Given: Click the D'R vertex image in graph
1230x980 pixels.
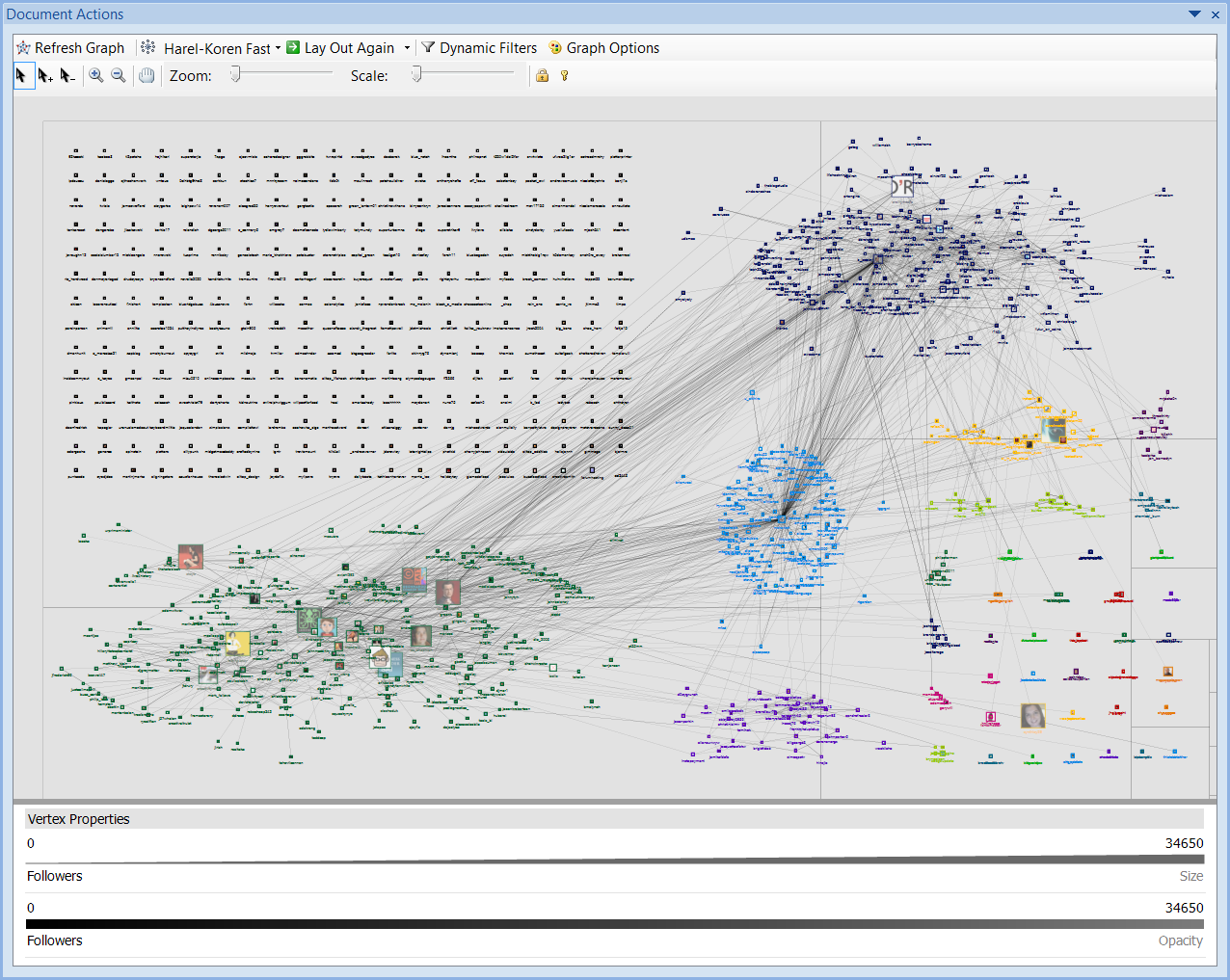Looking at the screenshot, I should (x=901, y=187).
